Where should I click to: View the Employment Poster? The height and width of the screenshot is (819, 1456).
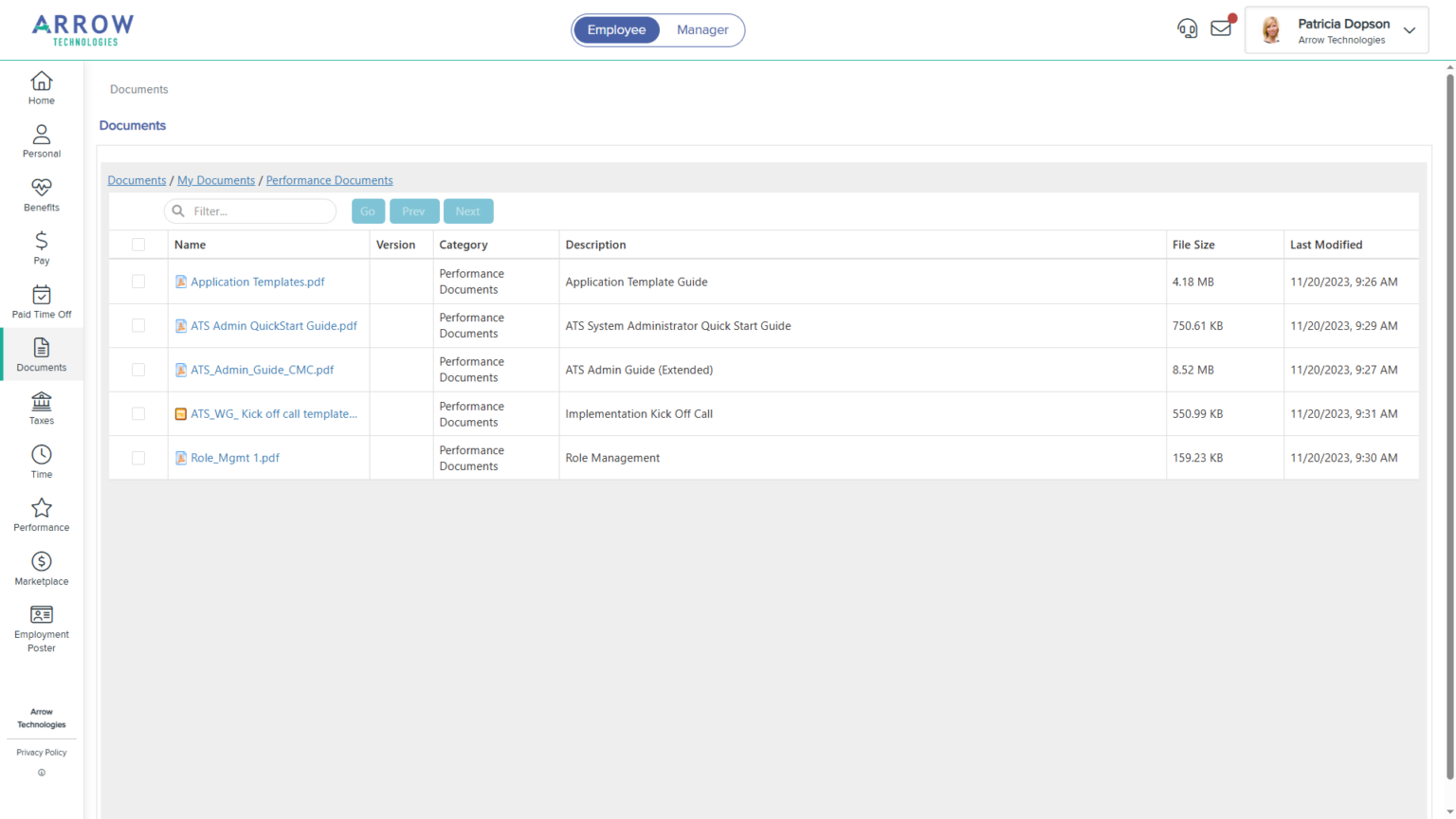point(41,628)
